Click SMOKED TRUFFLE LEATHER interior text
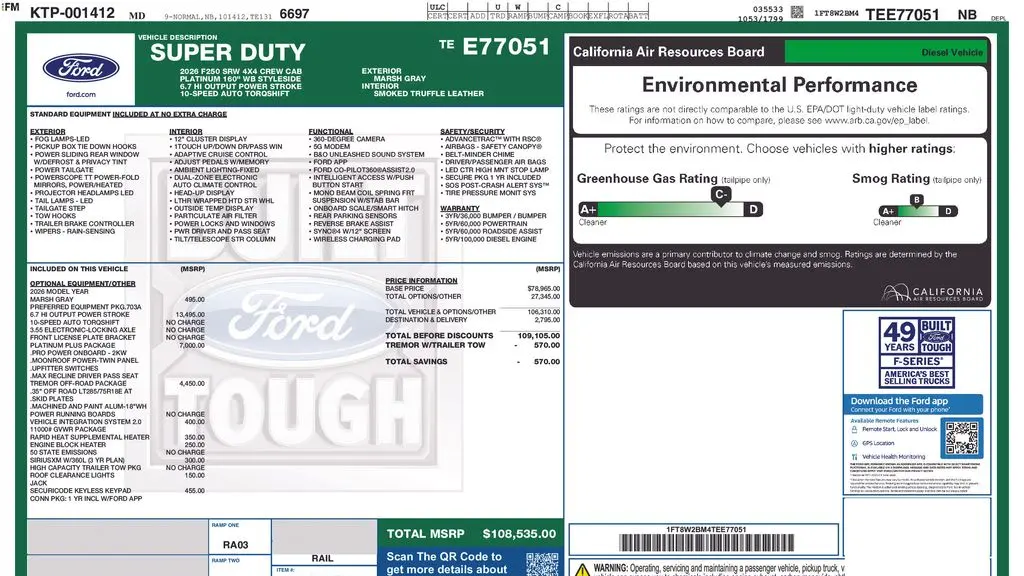Image resolution: width=1024 pixels, height=576 pixels. coord(428,94)
